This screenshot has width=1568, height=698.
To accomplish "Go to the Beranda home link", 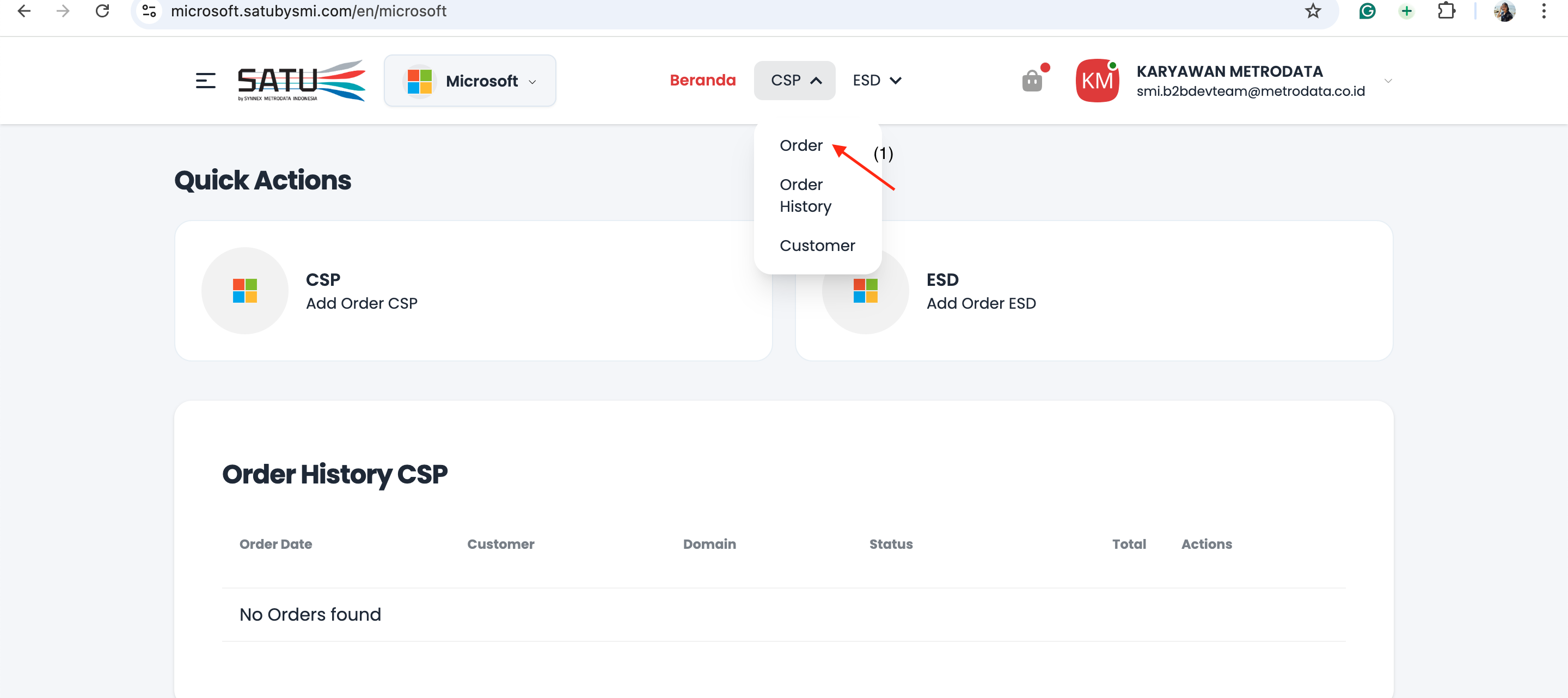I will [702, 81].
